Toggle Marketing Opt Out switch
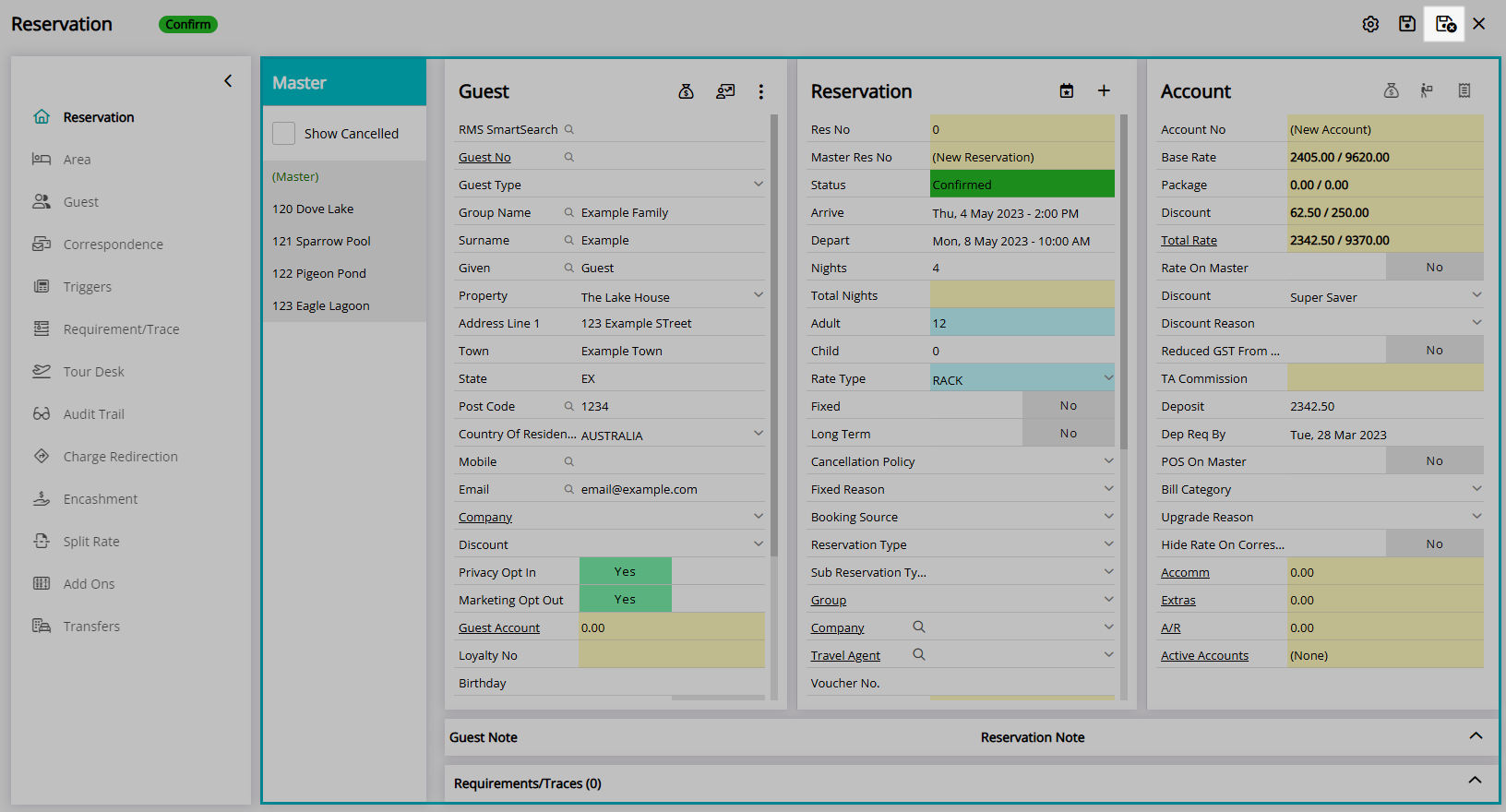This screenshot has height=812, width=1506. tap(626, 599)
